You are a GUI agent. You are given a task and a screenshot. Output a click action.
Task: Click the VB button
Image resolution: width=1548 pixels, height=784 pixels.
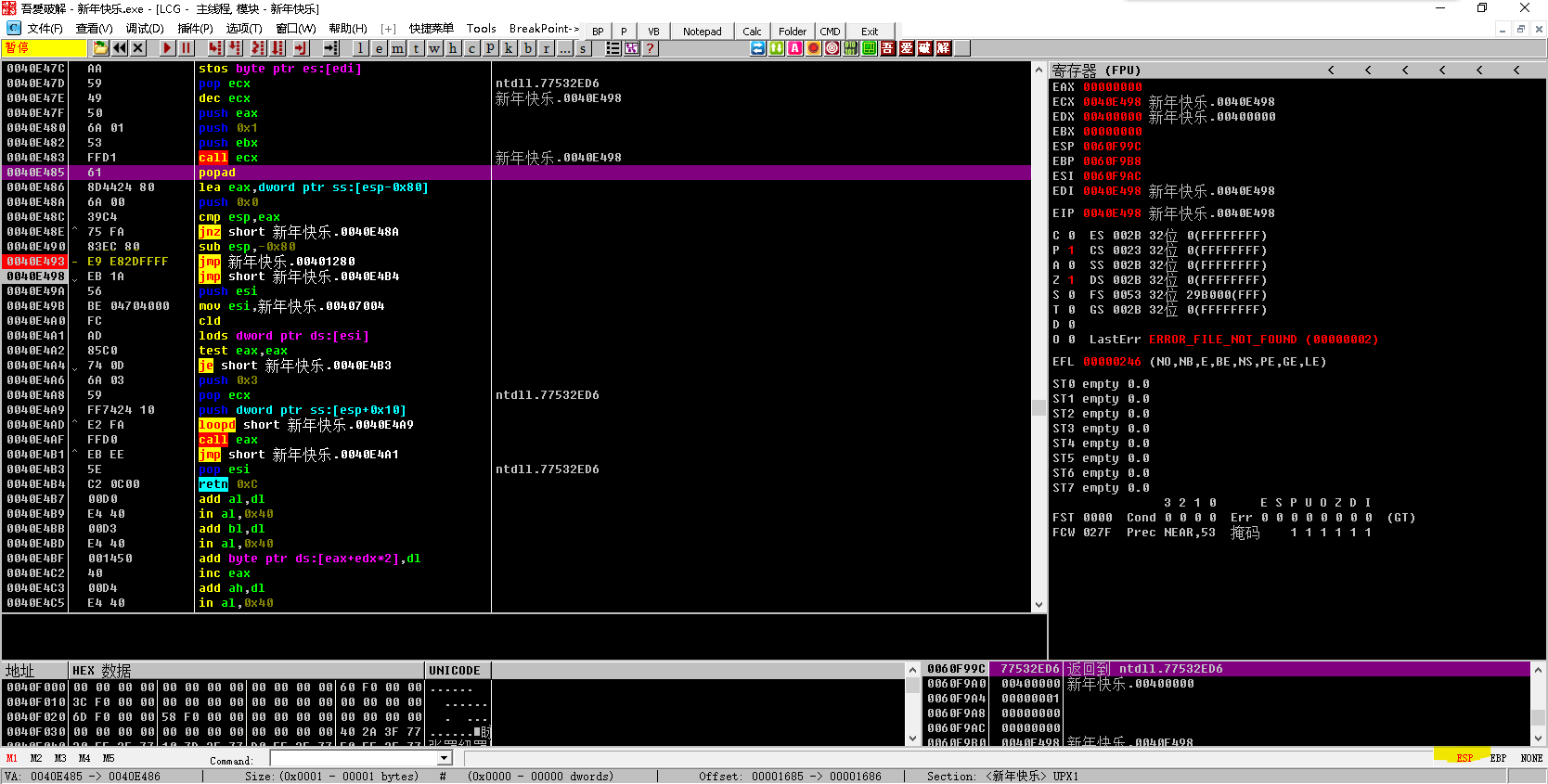[653, 31]
